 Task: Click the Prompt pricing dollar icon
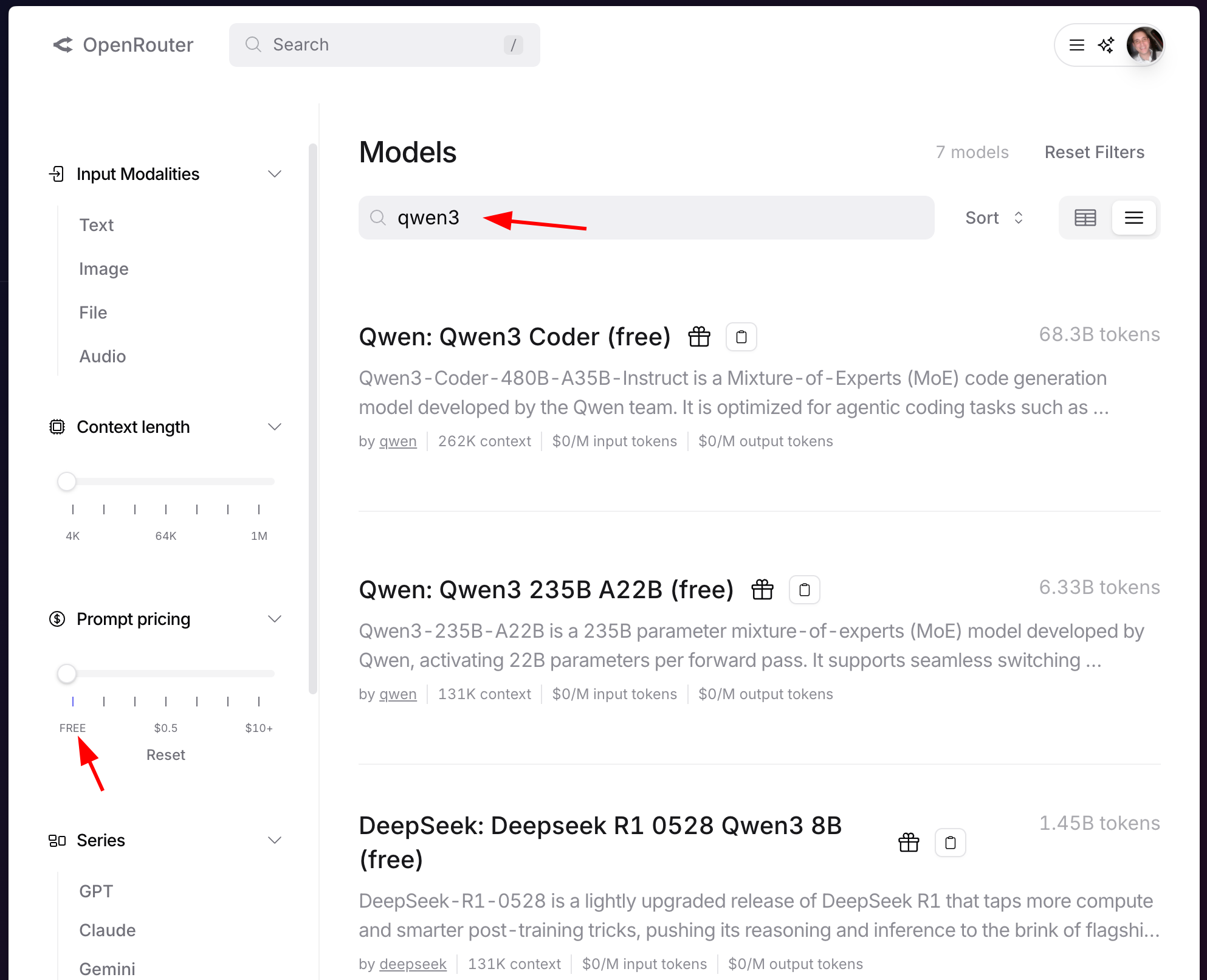point(57,619)
